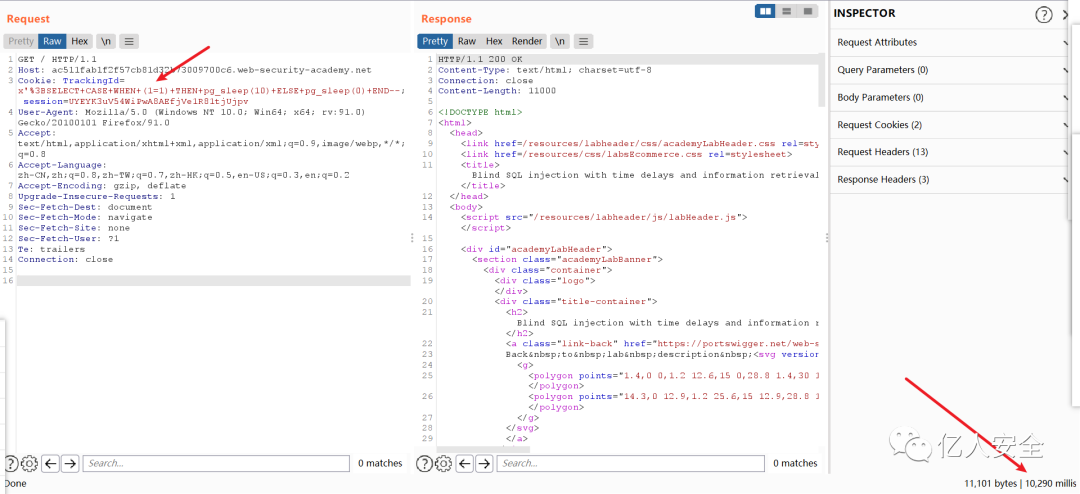This screenshot has height=494, width=1080.
Task: Select Raw tab in Response panel
Action: point(467,41)
